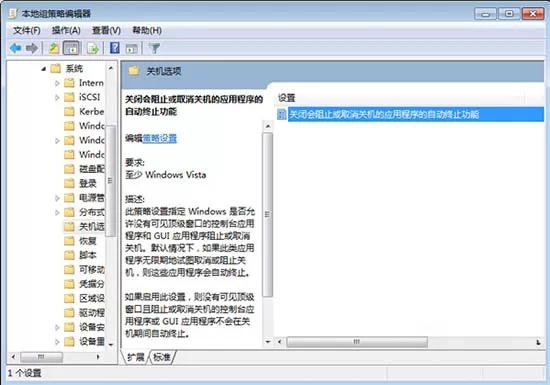This screenshot has height=385, width=550.
Task: Click the description pane scroll-up arrow
Action: click(x=268, y=126)
